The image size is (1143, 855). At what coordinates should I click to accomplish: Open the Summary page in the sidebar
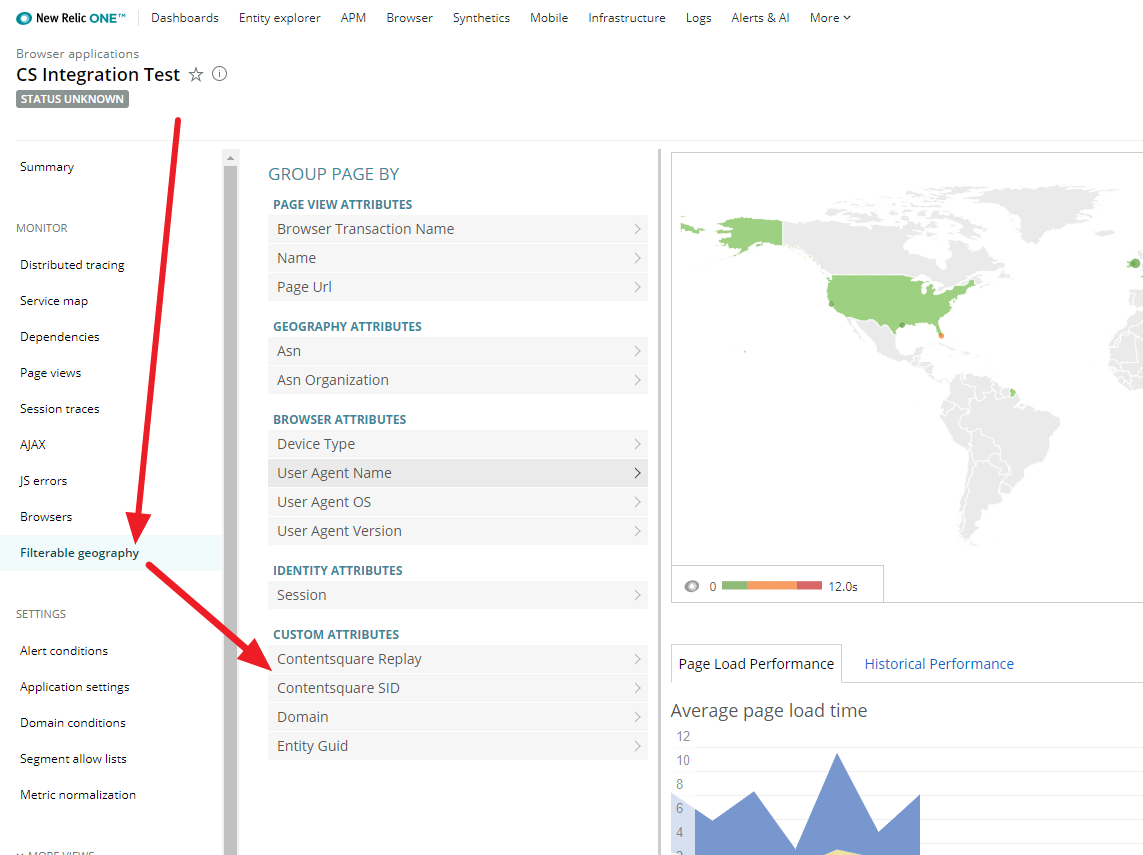[47, 167]
